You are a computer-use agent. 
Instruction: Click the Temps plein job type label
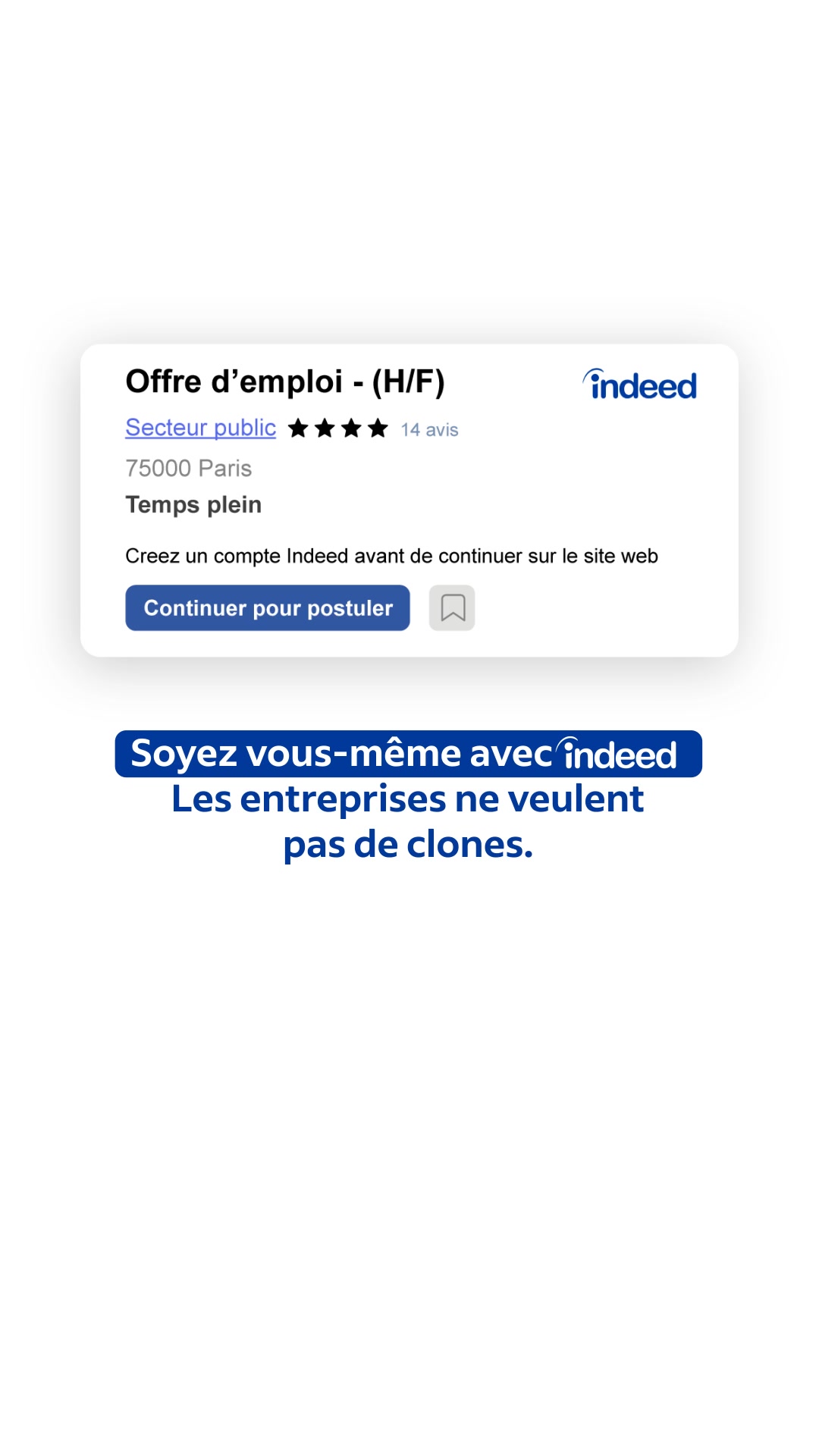tap(193, 505)
